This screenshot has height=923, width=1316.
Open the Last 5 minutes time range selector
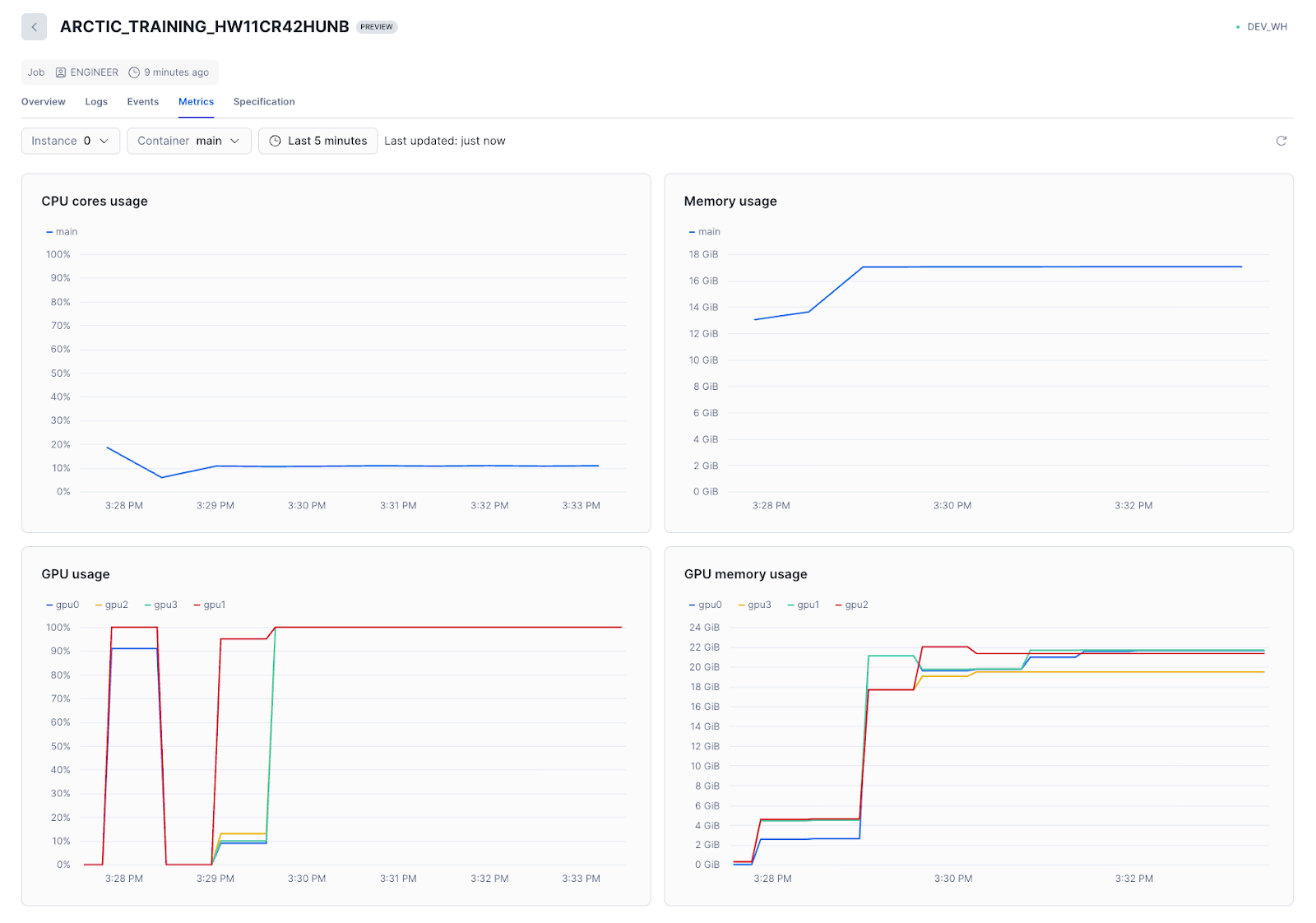point(318,141)
